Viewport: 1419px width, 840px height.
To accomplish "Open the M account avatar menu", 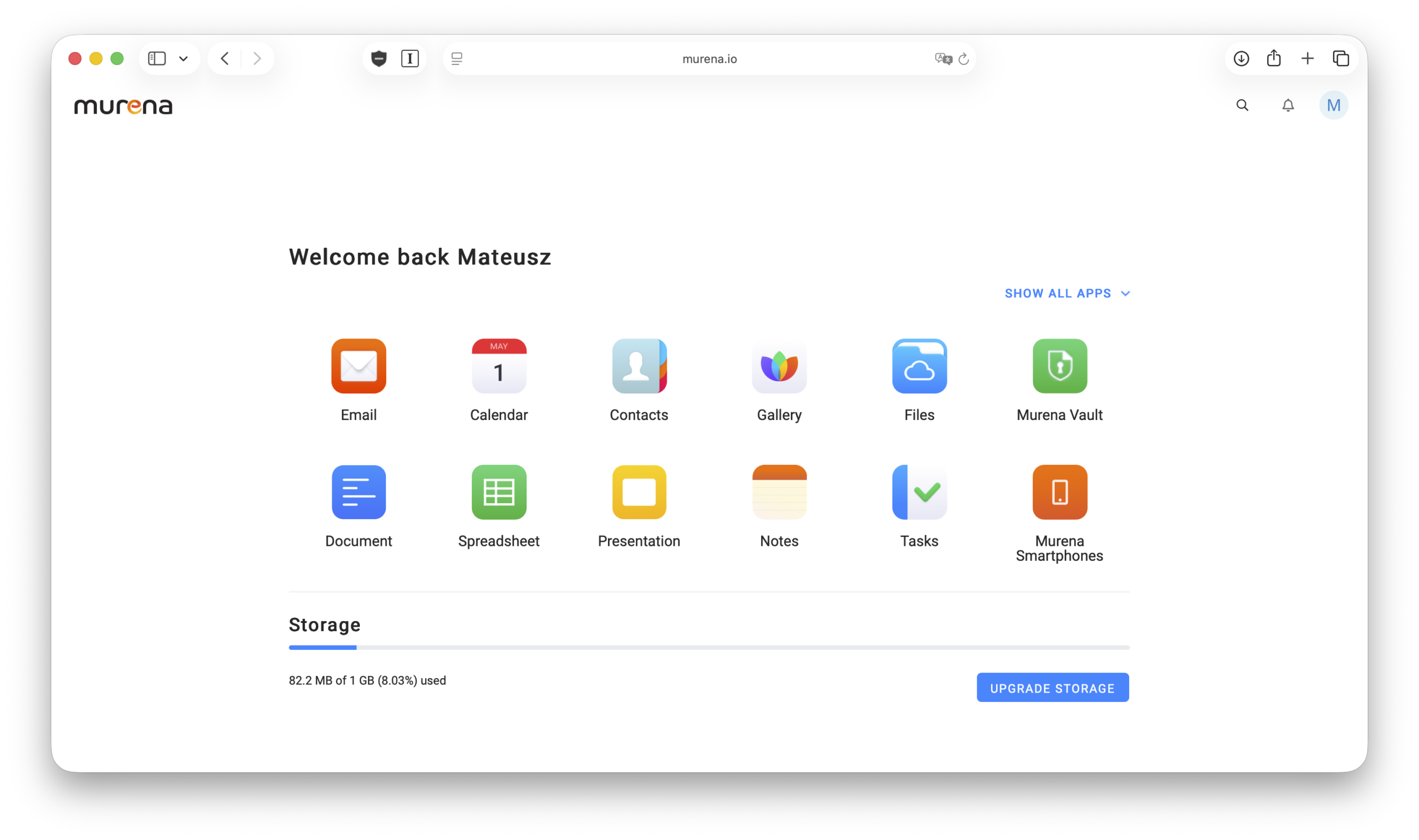I will click(1333, 105).
